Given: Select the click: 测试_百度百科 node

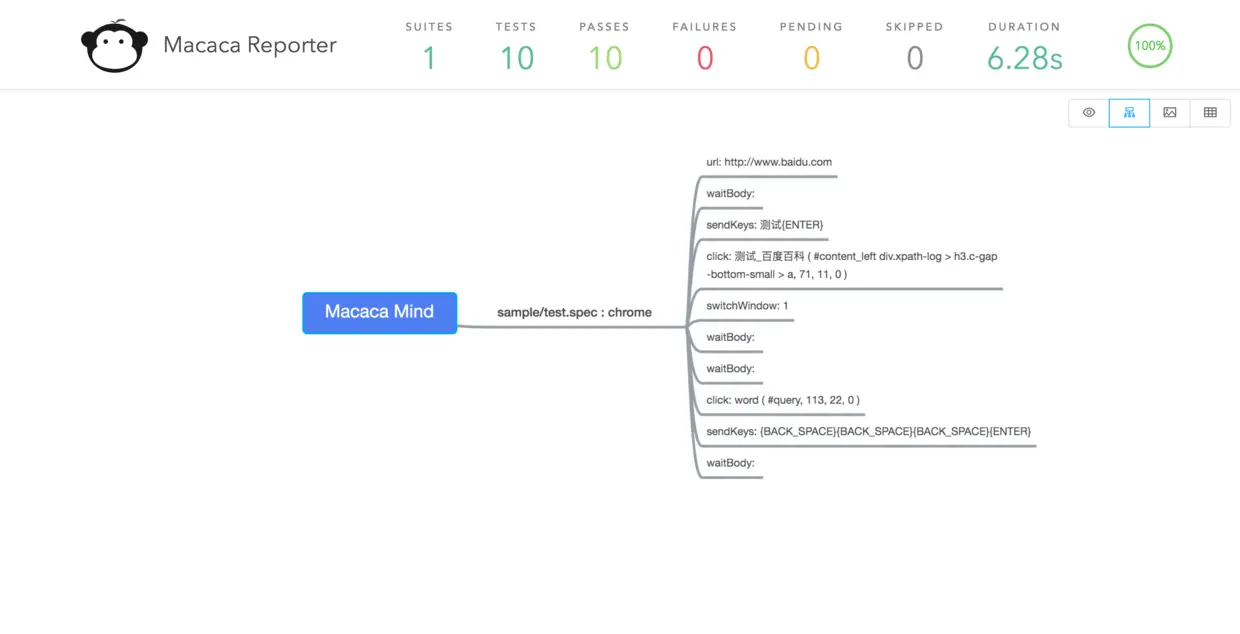Looking at the screenshot, I should (x=852, y=265).
